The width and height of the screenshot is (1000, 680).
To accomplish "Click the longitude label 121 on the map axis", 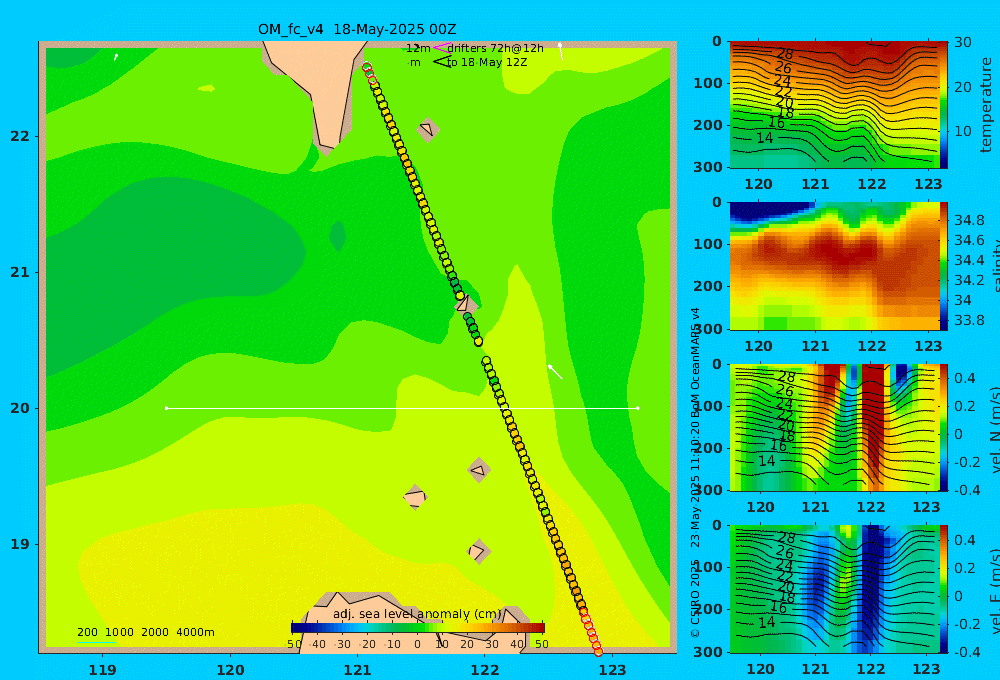I will (358, 670).
